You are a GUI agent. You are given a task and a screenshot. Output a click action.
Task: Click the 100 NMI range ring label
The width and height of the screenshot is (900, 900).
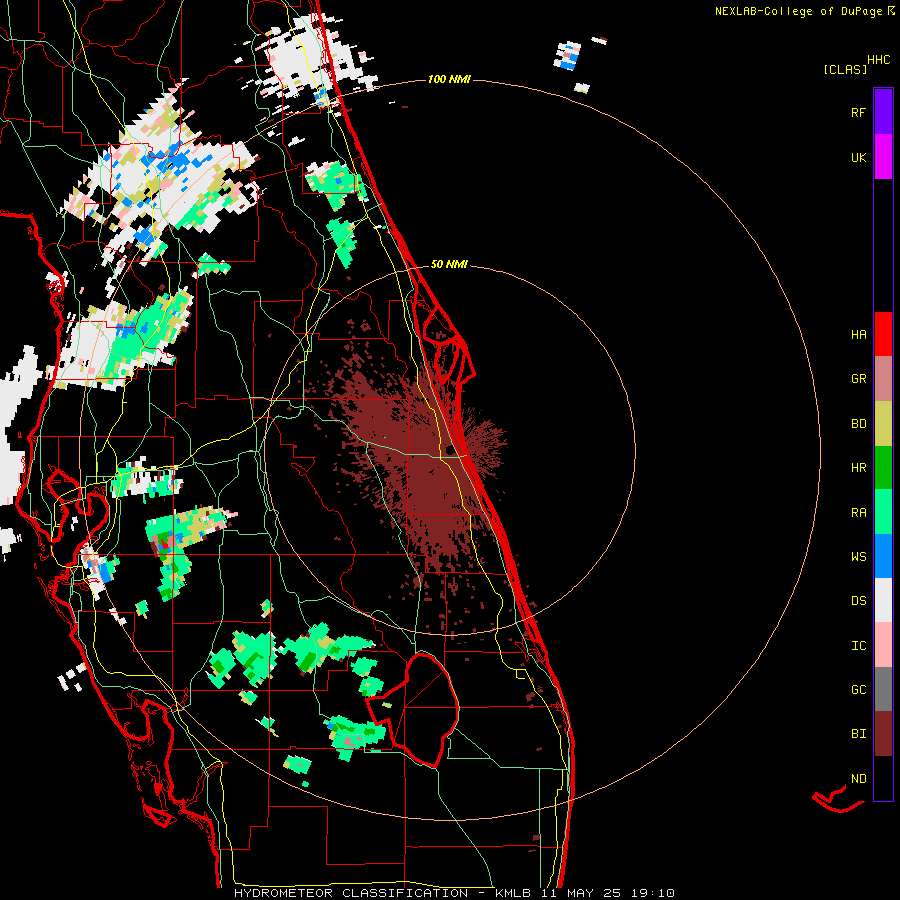pos(449,79)
